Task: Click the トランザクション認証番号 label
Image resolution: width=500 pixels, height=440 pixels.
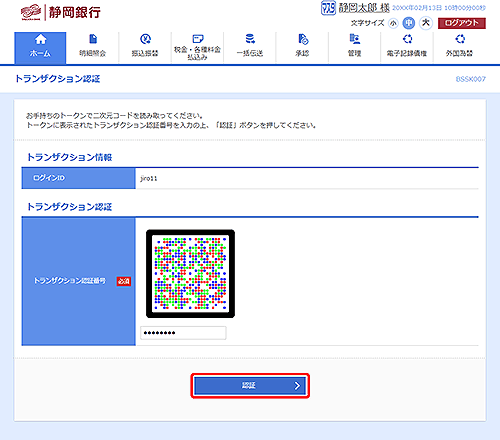Action: [x=70, y=281]
